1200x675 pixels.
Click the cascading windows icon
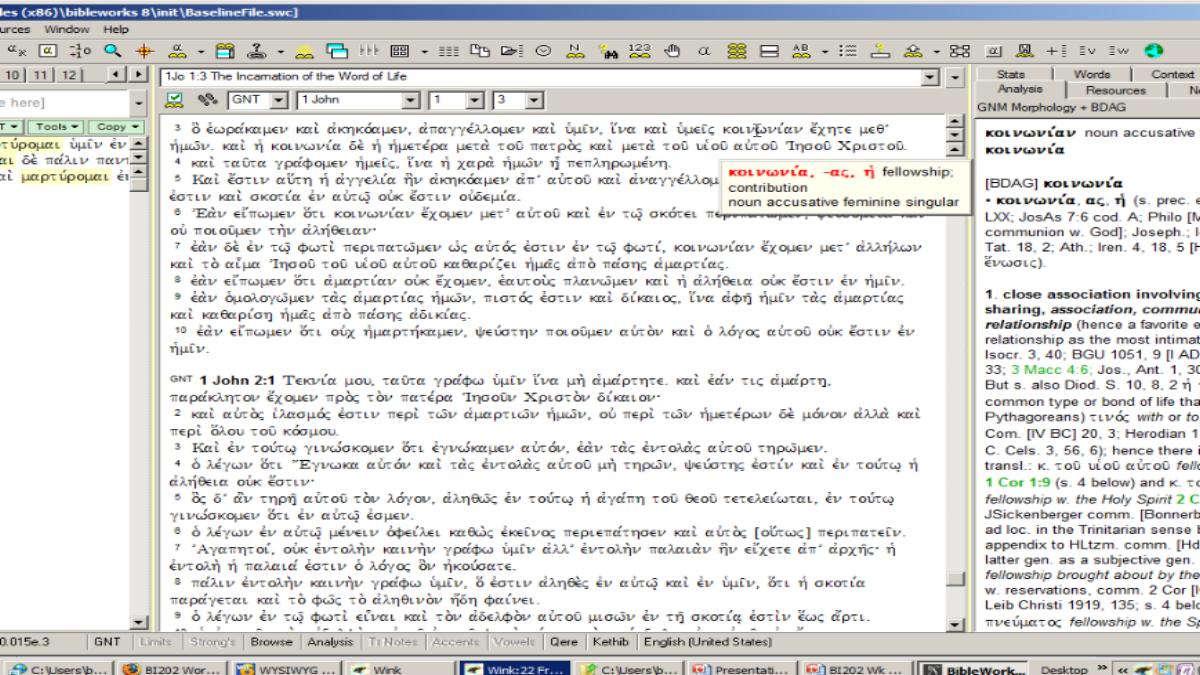[x=337, y=50]
